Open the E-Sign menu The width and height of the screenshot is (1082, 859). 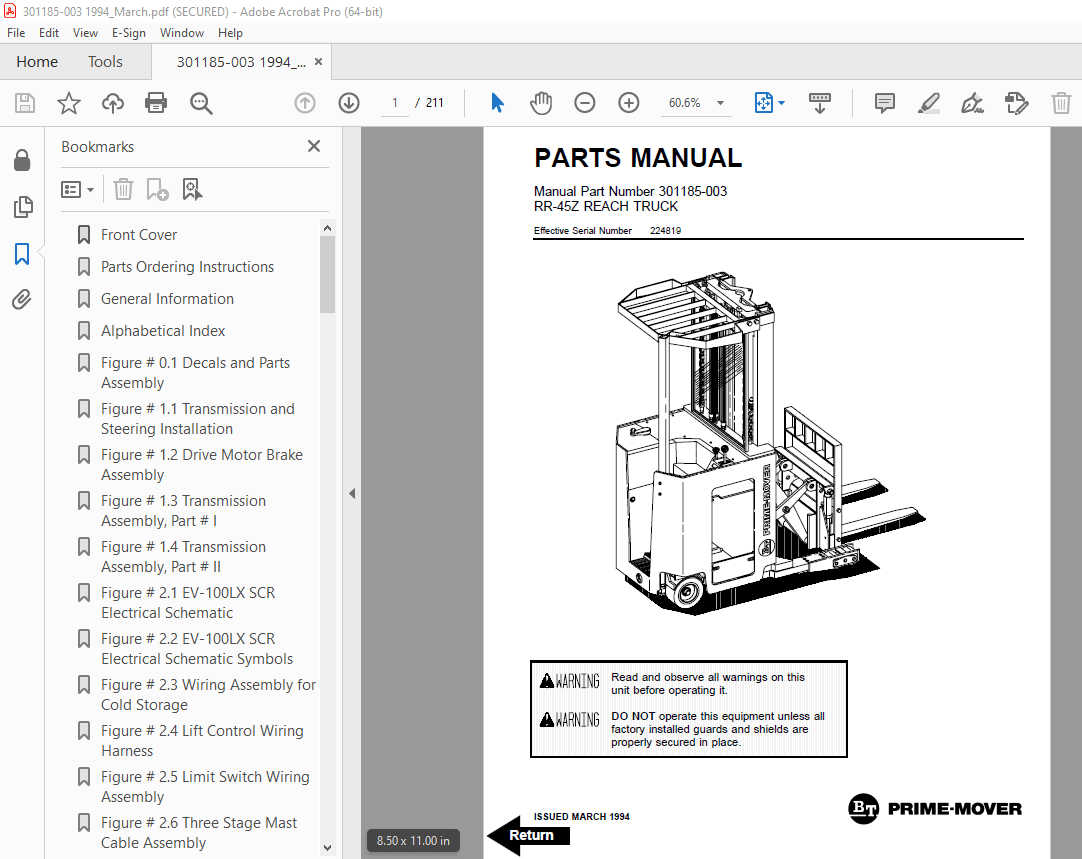129,32
